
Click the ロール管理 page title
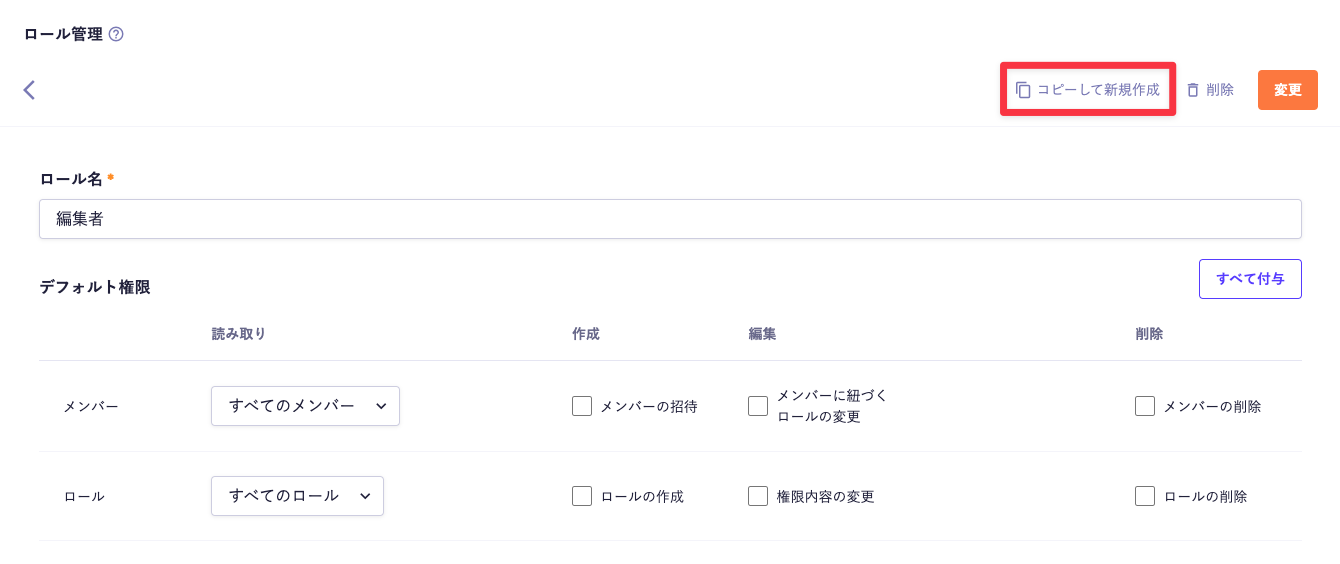click(63, 34)
